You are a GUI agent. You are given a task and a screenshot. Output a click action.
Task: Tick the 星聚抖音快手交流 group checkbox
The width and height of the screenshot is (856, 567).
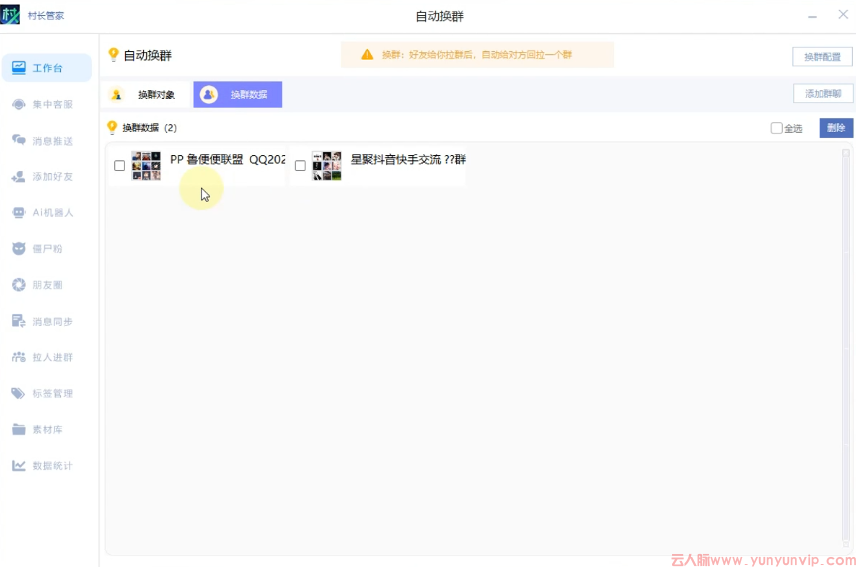click(300, 166)
